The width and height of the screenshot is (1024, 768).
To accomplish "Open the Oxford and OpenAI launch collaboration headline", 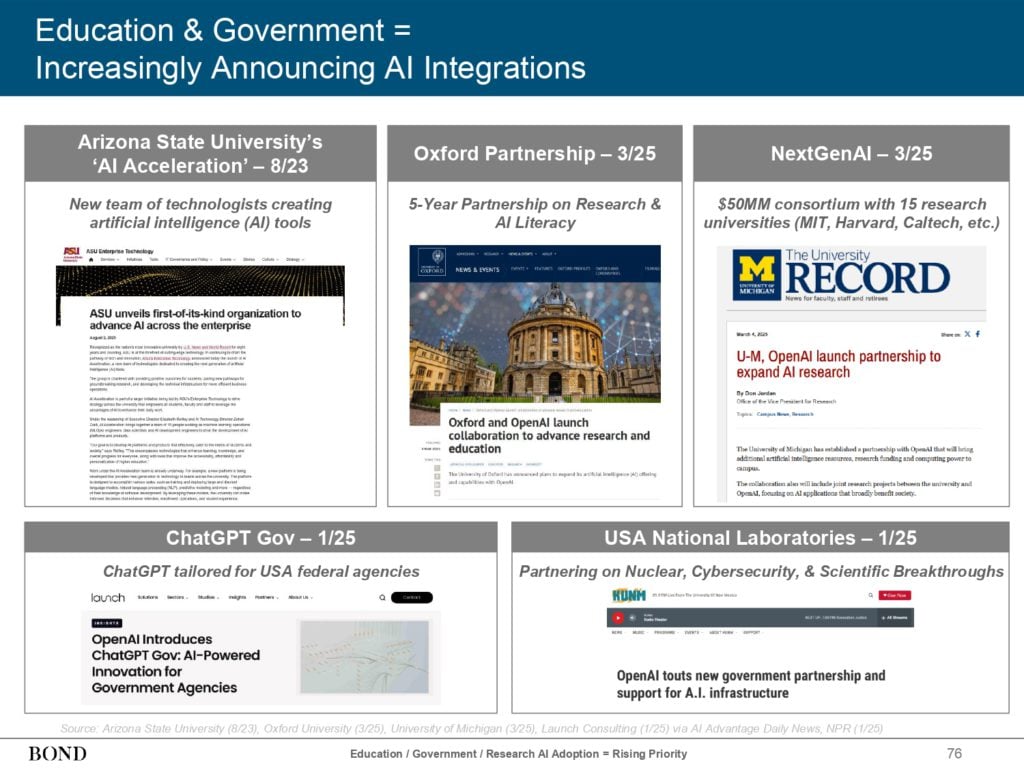I will pyautogui.click(x=549, y=436).
